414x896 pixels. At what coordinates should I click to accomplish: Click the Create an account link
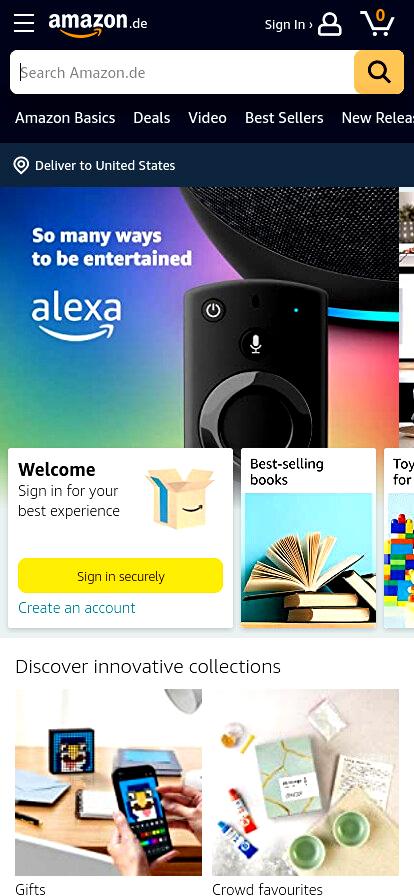pos(77,607)
